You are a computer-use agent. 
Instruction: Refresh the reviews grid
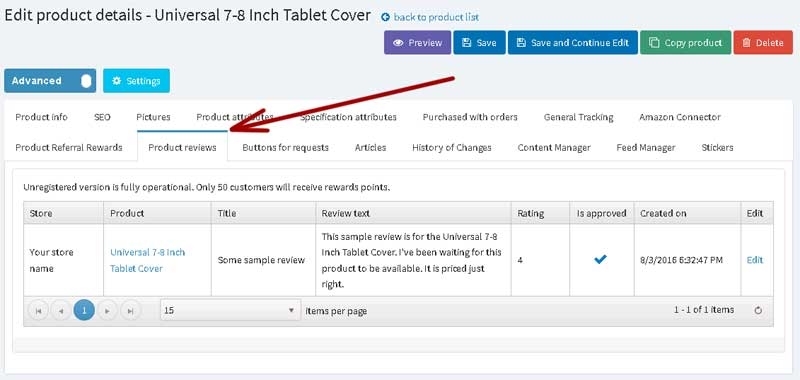pos(758,310)
